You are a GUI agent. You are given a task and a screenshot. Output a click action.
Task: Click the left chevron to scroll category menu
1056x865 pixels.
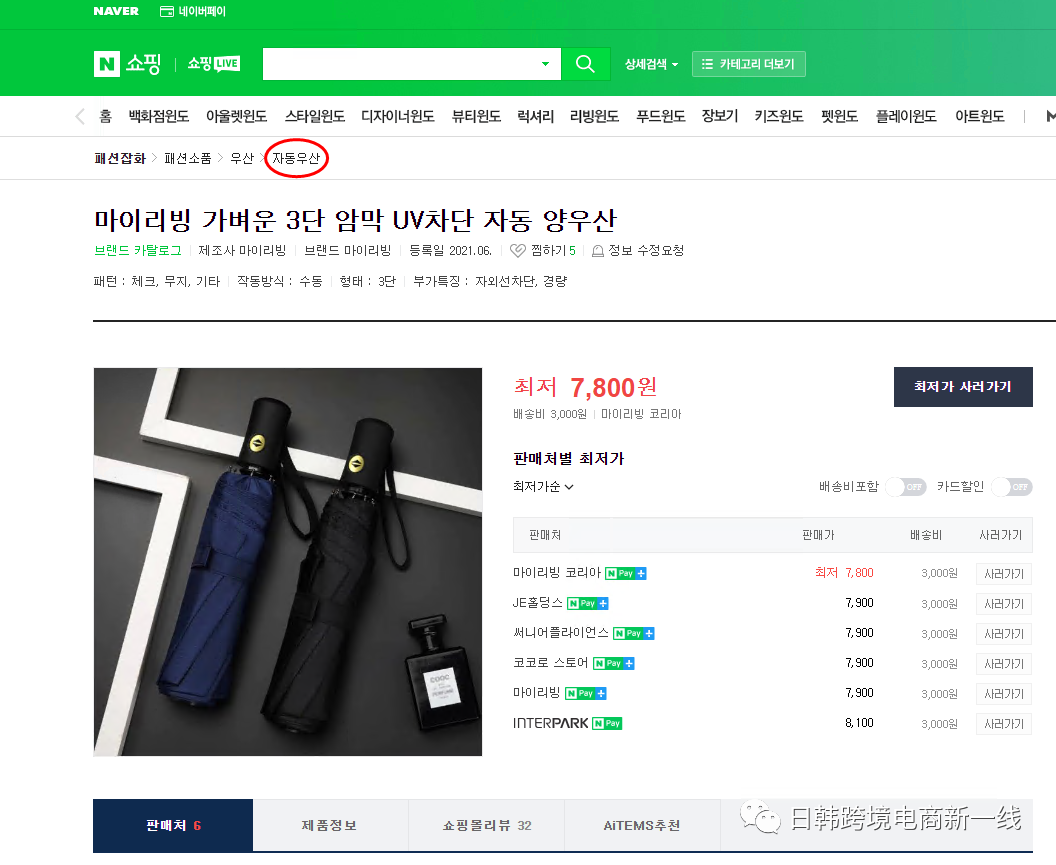[79, 115]
